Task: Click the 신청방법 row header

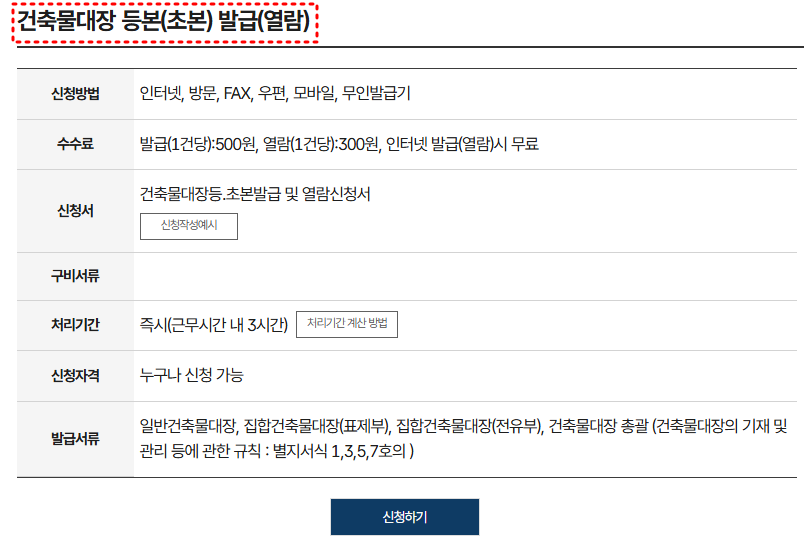Action: 75,94
